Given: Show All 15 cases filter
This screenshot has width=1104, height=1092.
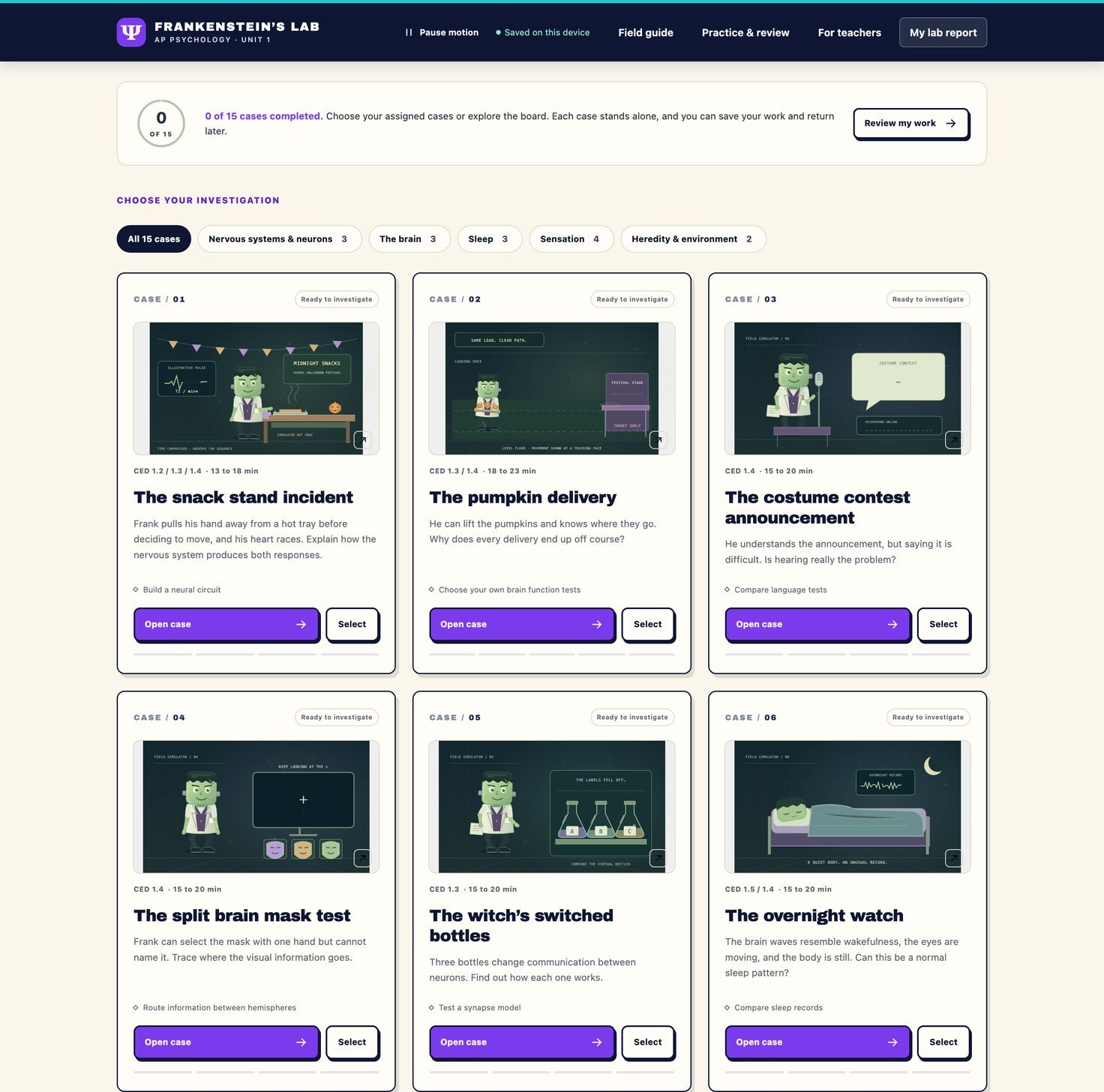Looking at the screenshot, I should pyautogui.click(x=154, y=239).
